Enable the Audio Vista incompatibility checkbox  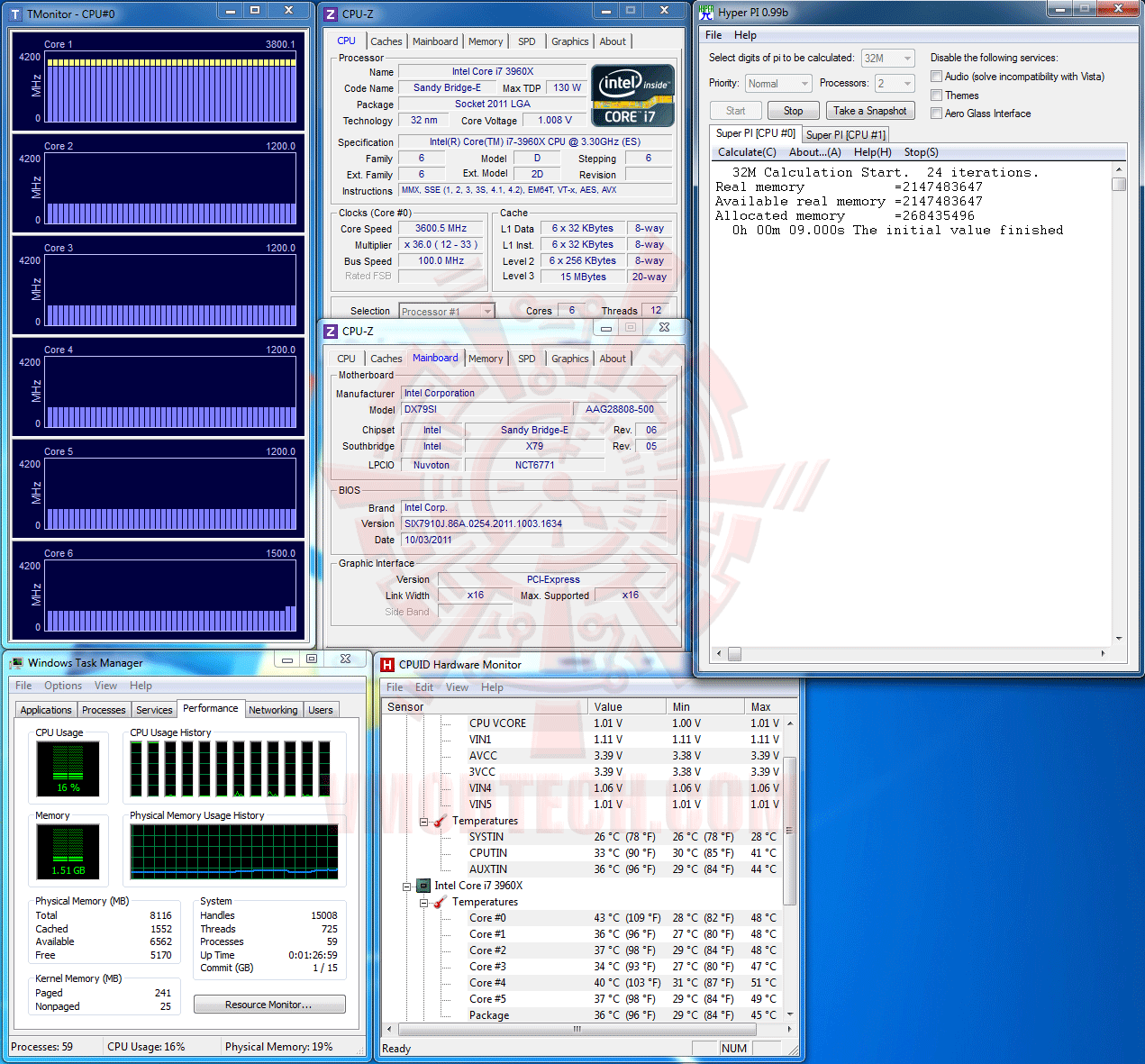point(936,77)
